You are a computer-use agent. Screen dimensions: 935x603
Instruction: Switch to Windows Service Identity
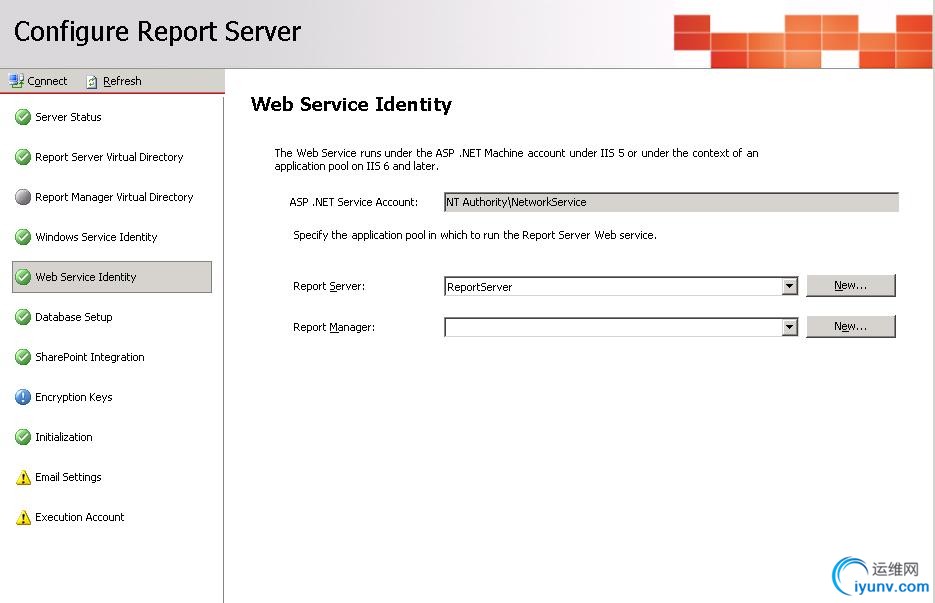96,237
